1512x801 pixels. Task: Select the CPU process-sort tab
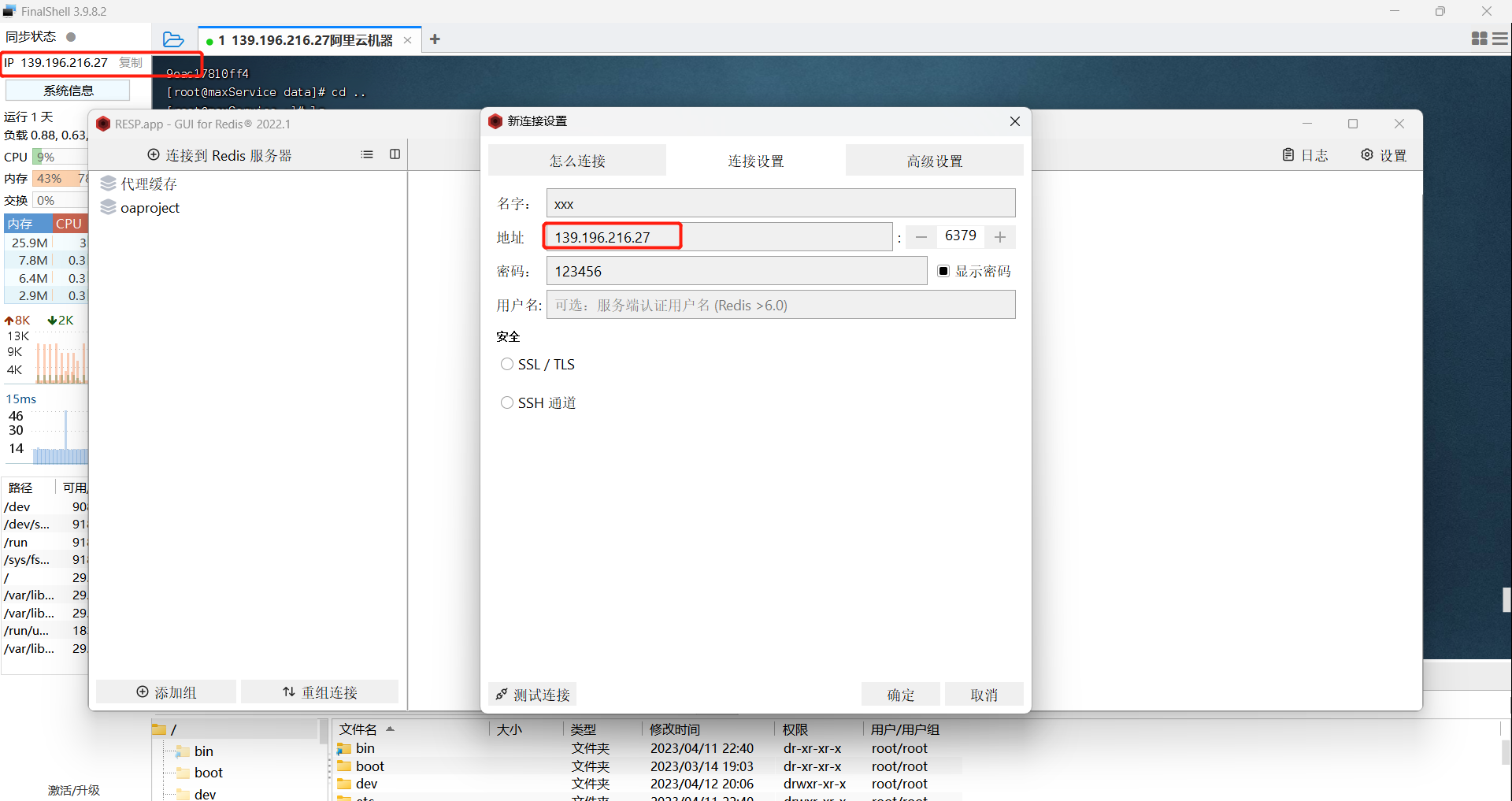69,224
